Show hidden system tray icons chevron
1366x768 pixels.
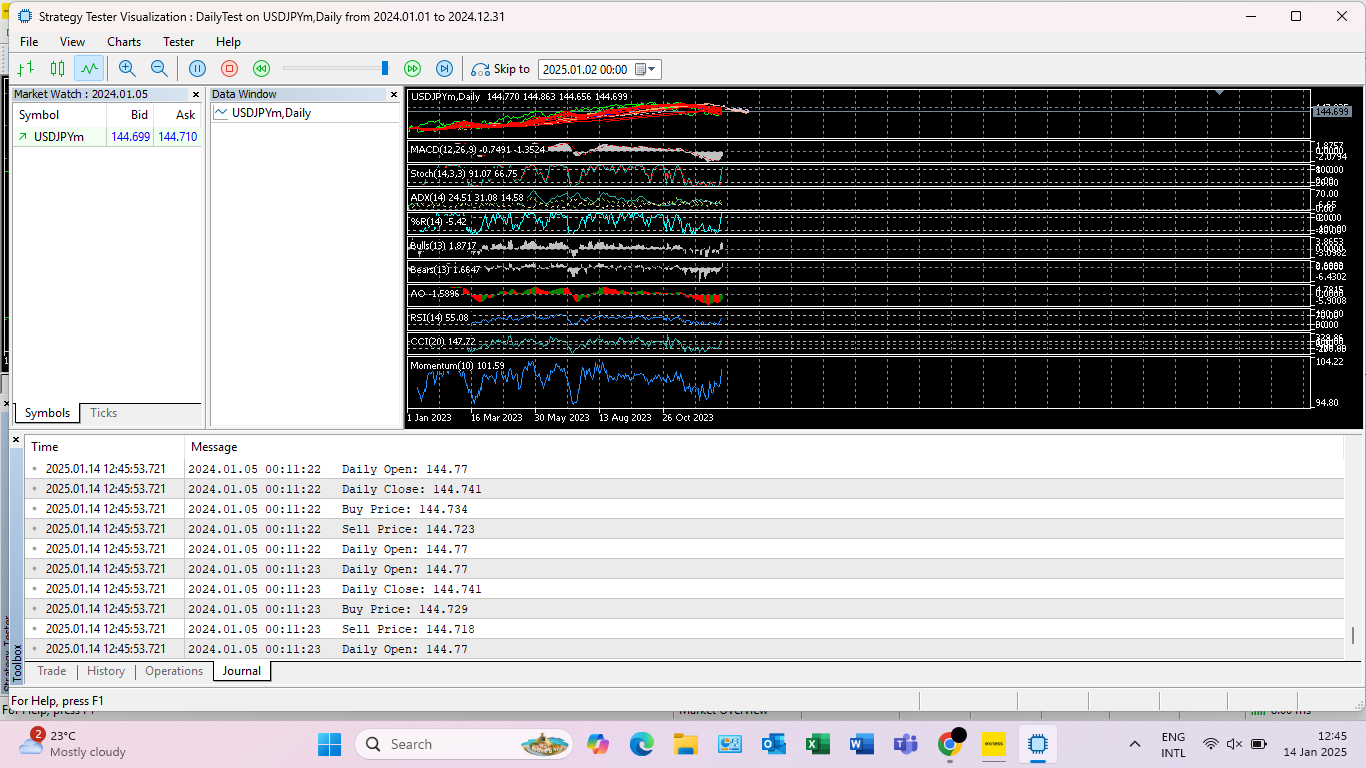pyautogui.click(x=1134, y=744)
